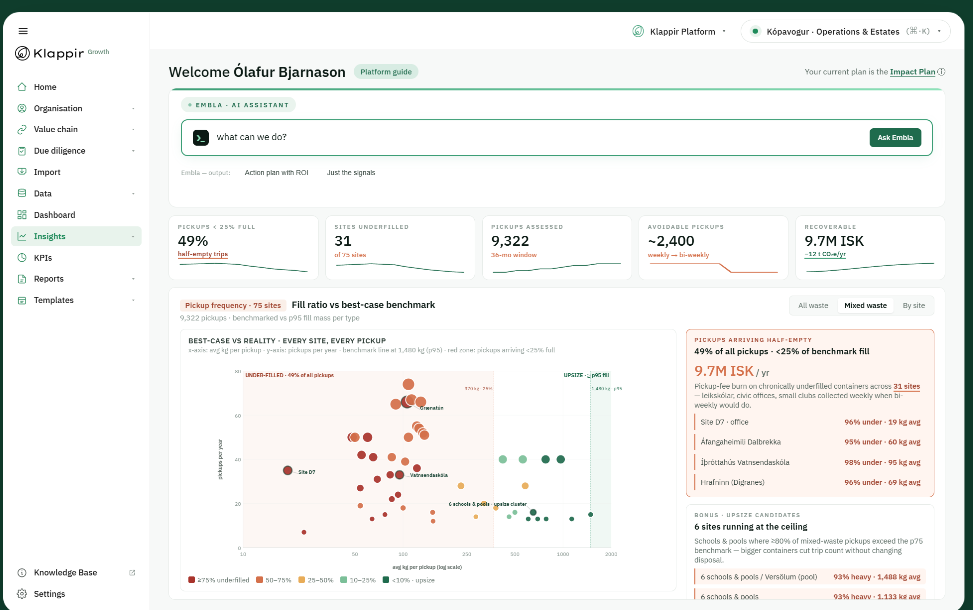The image size is (973, 610).
Task: Open Import in the sidebar
Action: click(x=76, y=172)
